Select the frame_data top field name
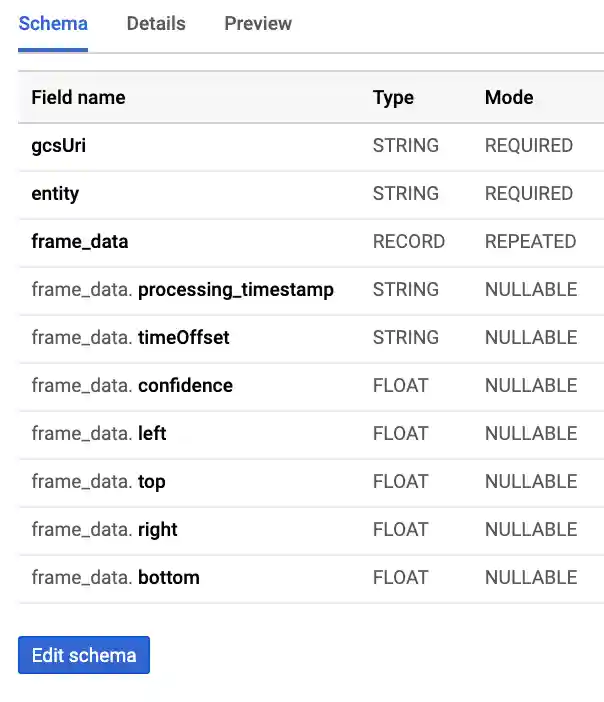The image size is (604, 702). 152,482
